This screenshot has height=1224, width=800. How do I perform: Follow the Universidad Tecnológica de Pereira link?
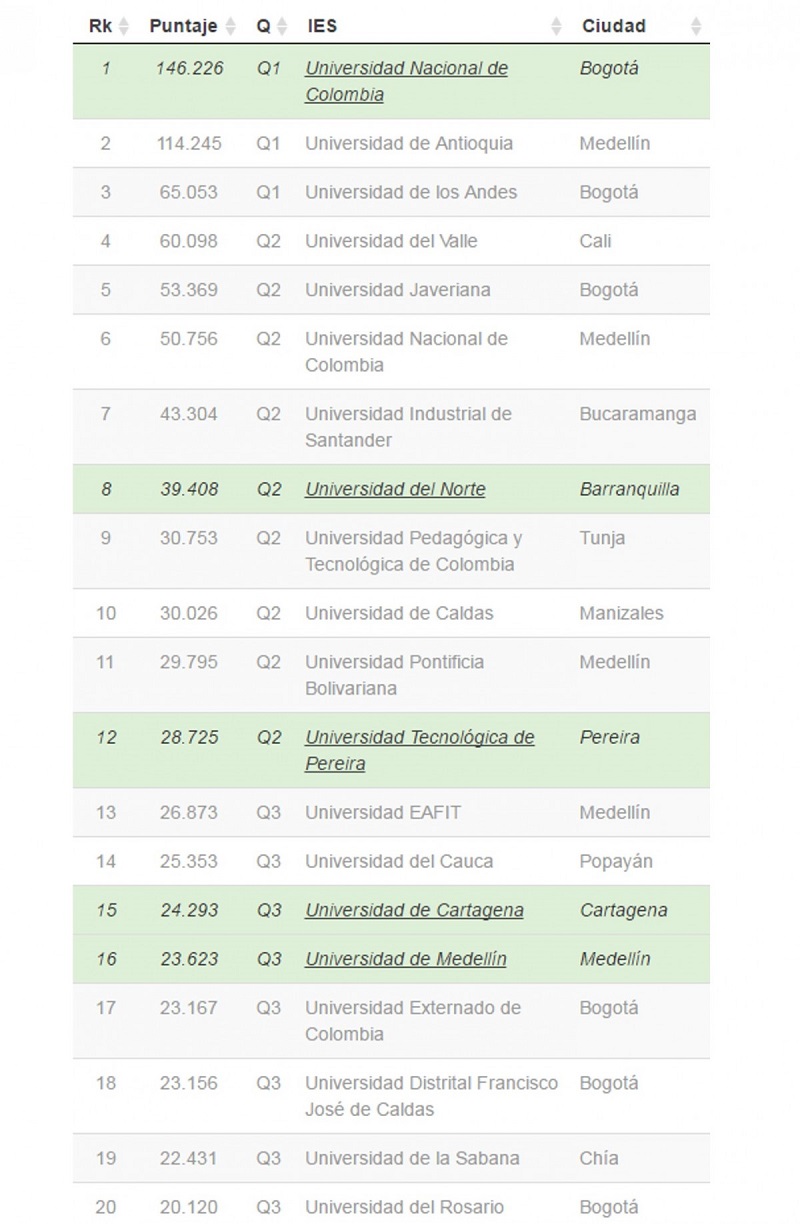coord(419,750)
